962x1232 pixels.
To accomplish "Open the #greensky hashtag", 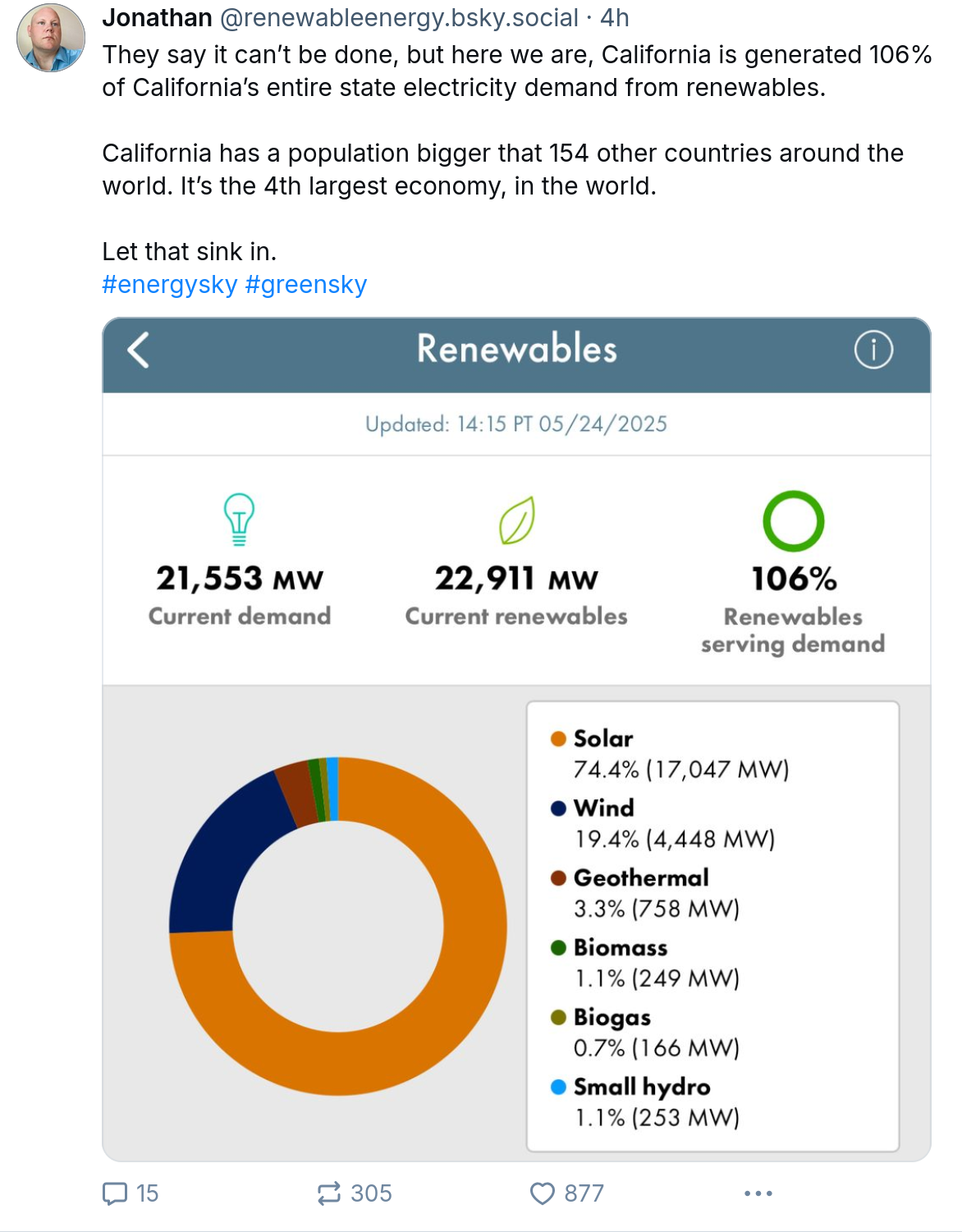I will click(305, 284).
